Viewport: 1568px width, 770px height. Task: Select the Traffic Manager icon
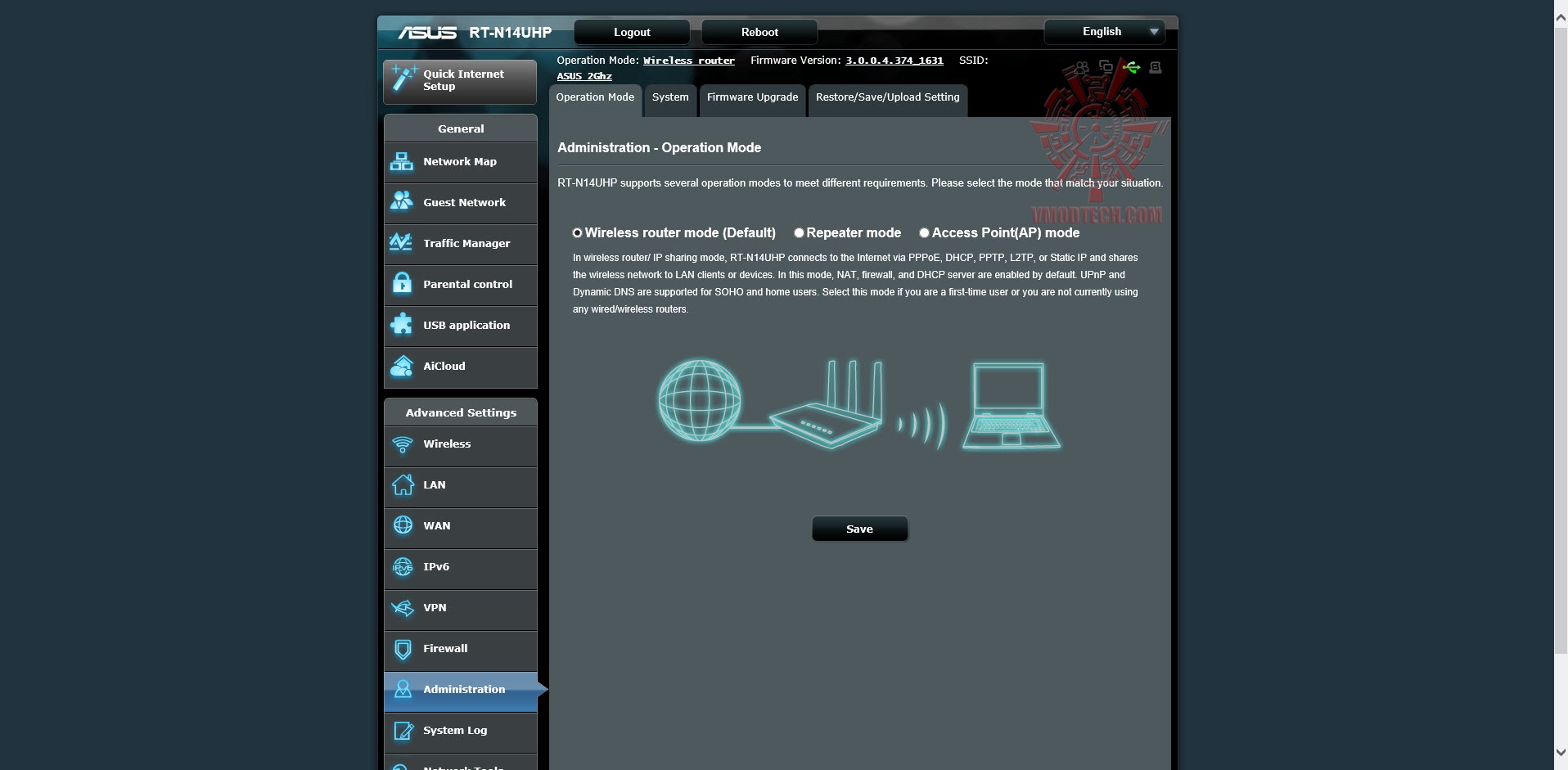402,242
